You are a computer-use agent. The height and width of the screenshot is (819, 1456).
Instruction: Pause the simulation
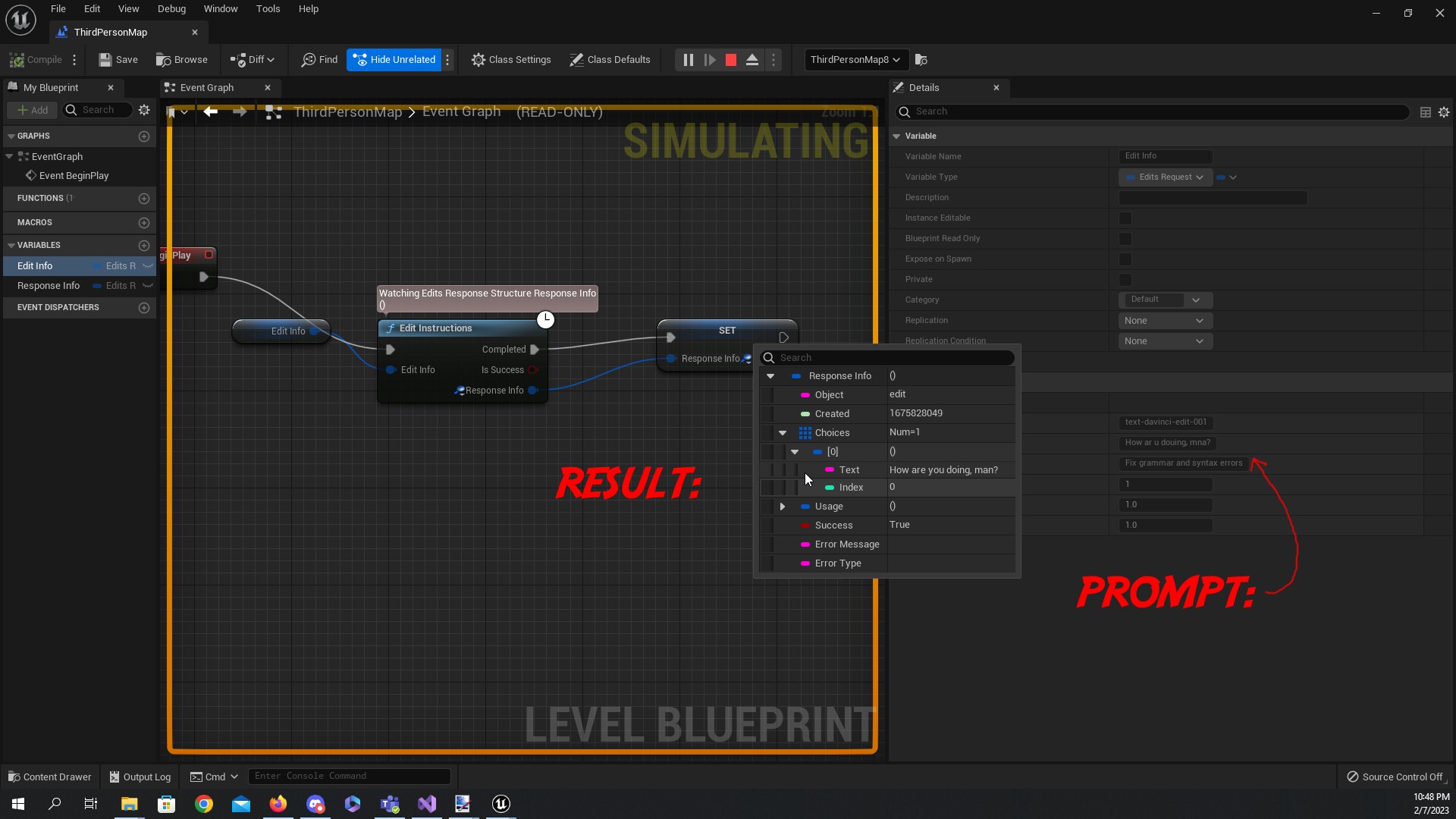click(x=688, y=60)
